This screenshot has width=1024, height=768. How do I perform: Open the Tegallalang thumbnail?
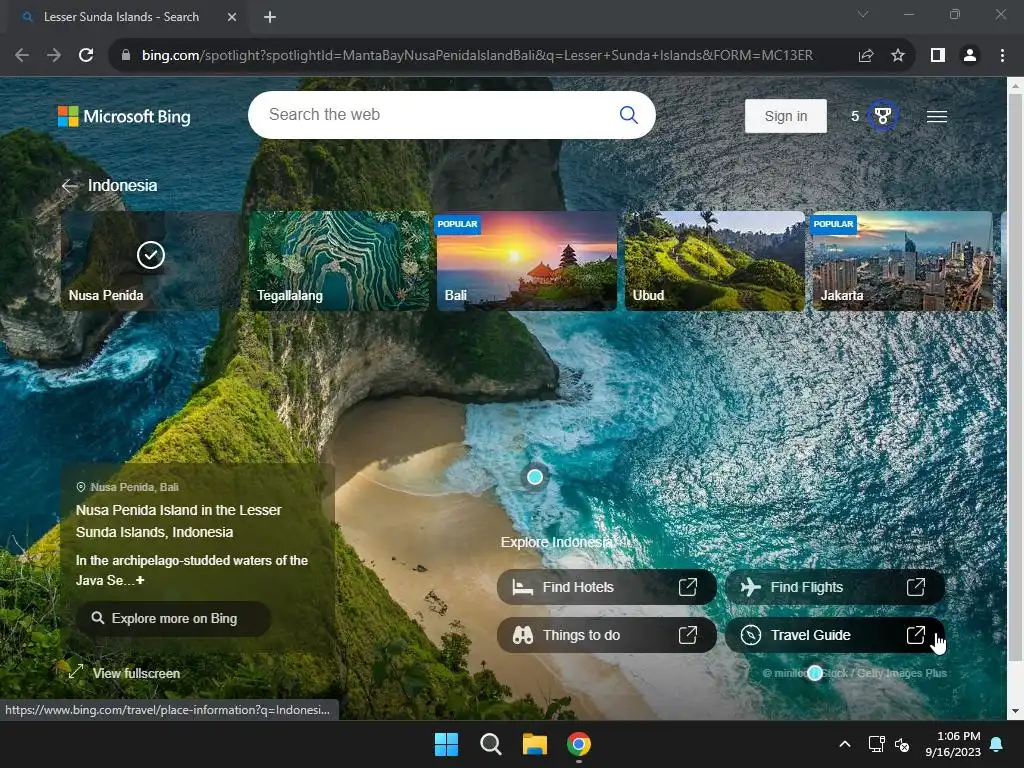pyautogui.click(x=339, y=261)
